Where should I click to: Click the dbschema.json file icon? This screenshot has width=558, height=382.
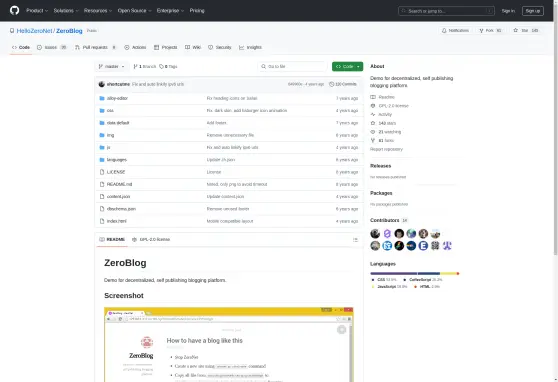102,209
